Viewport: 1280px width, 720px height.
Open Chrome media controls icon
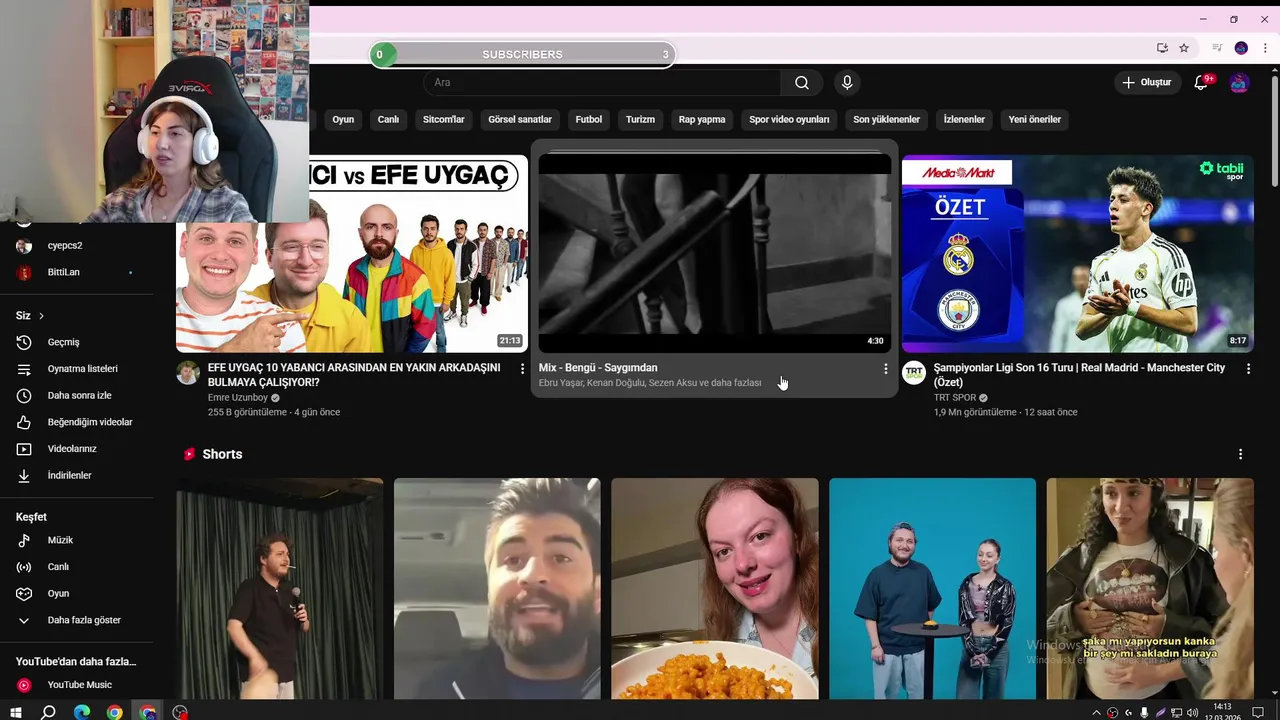coord(1217,48)
